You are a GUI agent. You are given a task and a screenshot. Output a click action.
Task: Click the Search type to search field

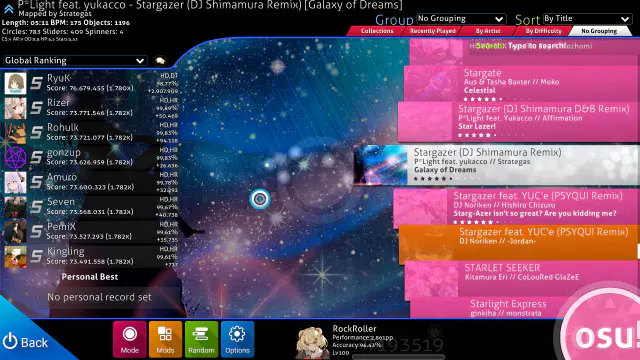tap(520, 46)
